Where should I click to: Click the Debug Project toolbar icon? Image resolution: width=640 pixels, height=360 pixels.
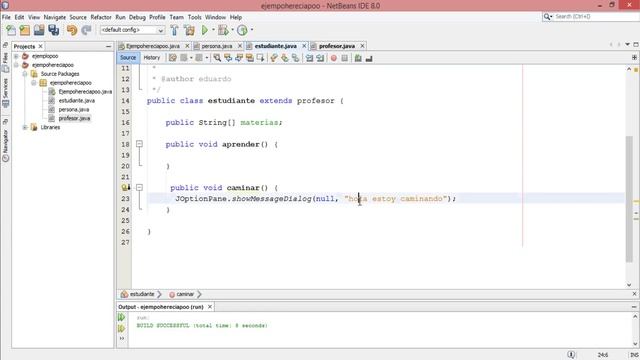pyautogui.click(x=223, y=30)
